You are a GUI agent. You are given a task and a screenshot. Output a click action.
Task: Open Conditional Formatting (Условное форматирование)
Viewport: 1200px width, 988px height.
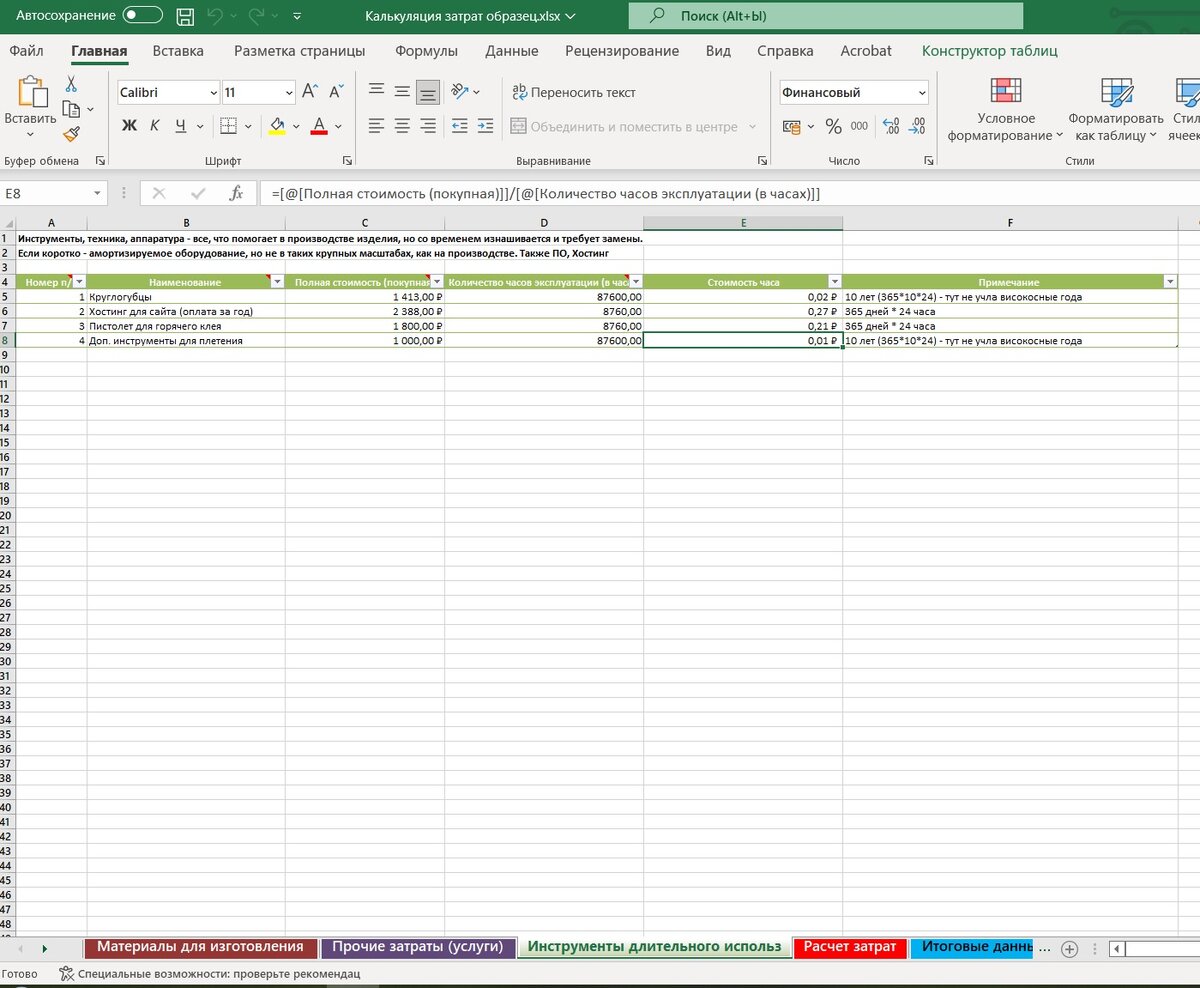point(1006,109)
